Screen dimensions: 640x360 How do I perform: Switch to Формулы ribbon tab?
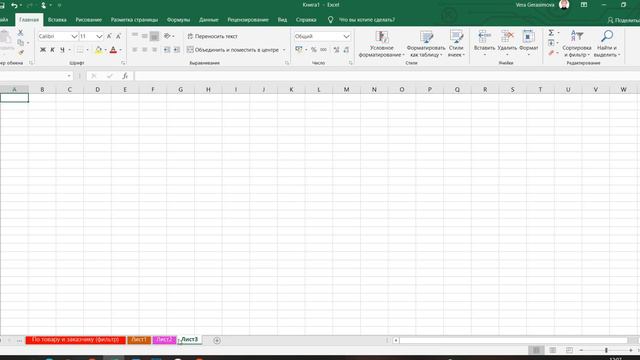[x=178, y=20]
